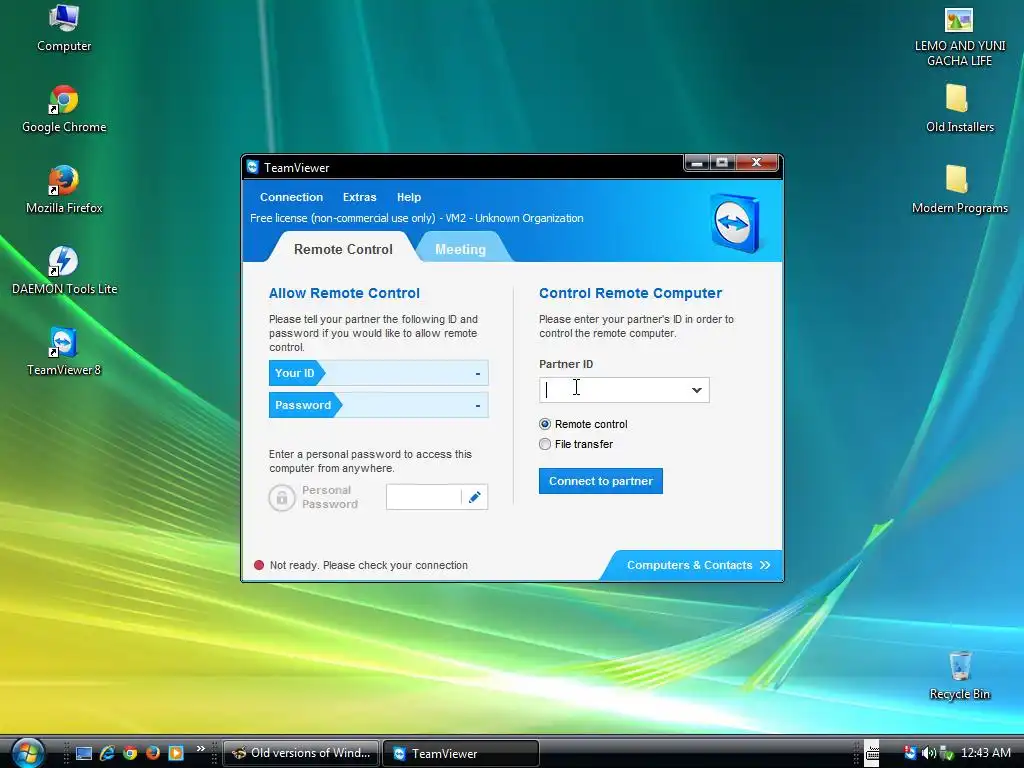Open Internet Explorer from Quick Launch
1024x768 pixels.
click(107, 753)
